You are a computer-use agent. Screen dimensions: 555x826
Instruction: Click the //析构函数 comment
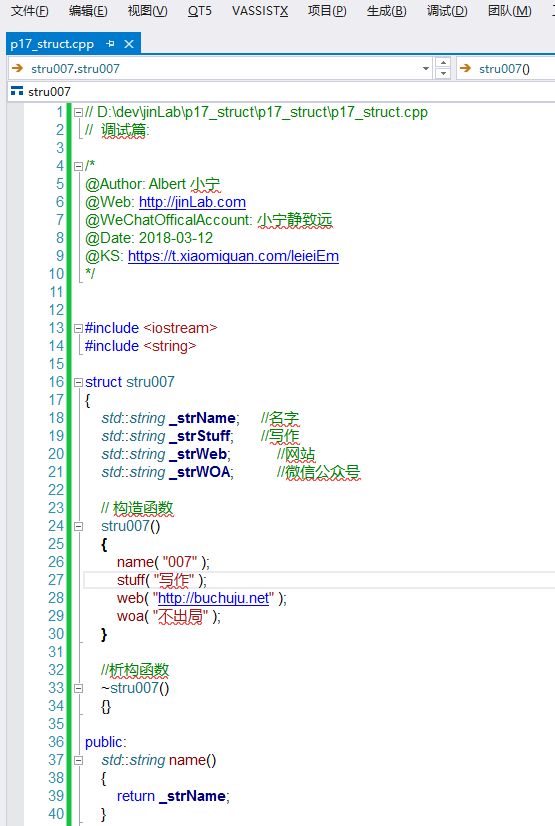[135, 671]
